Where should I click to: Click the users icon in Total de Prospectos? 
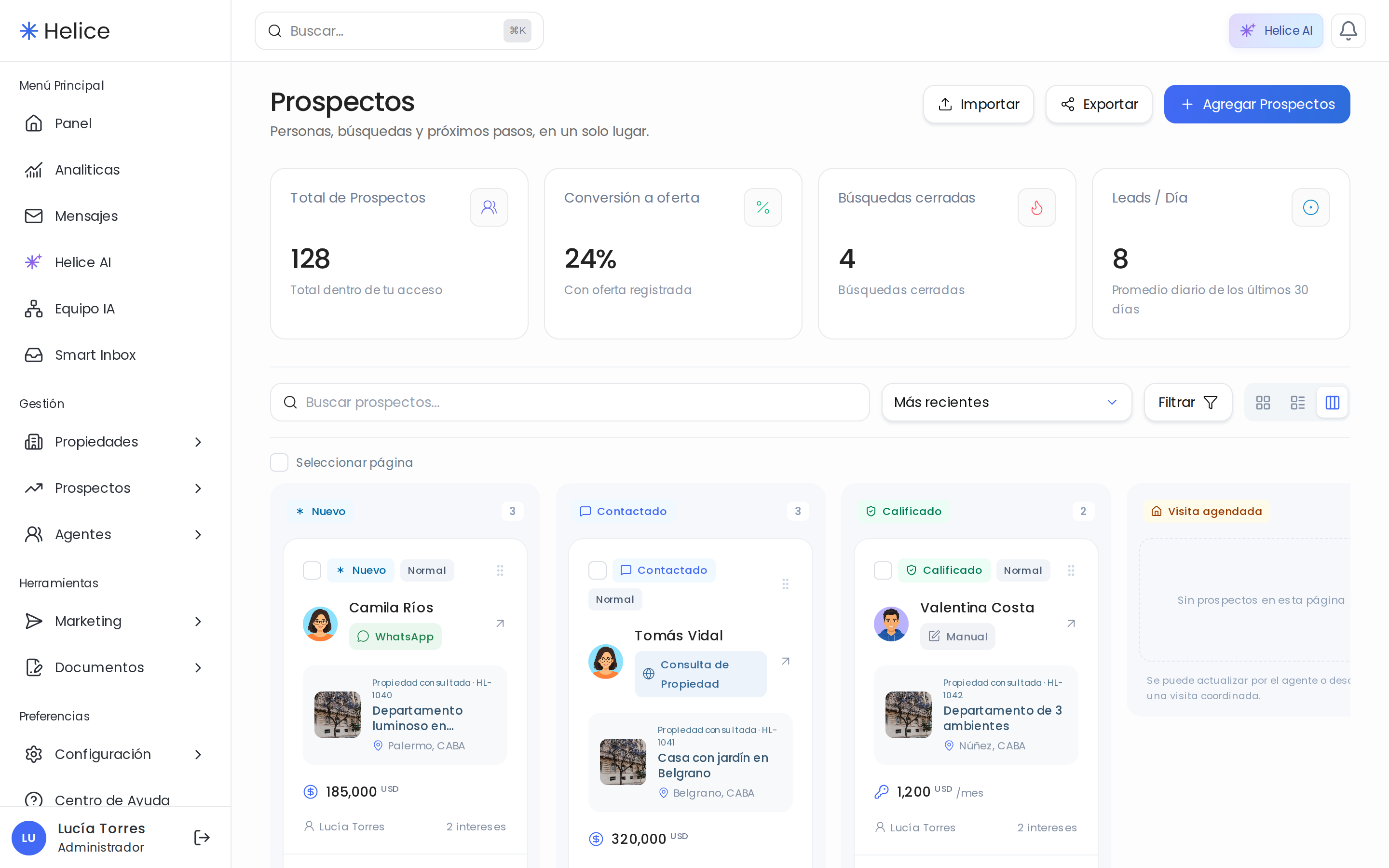pos(489,207)
